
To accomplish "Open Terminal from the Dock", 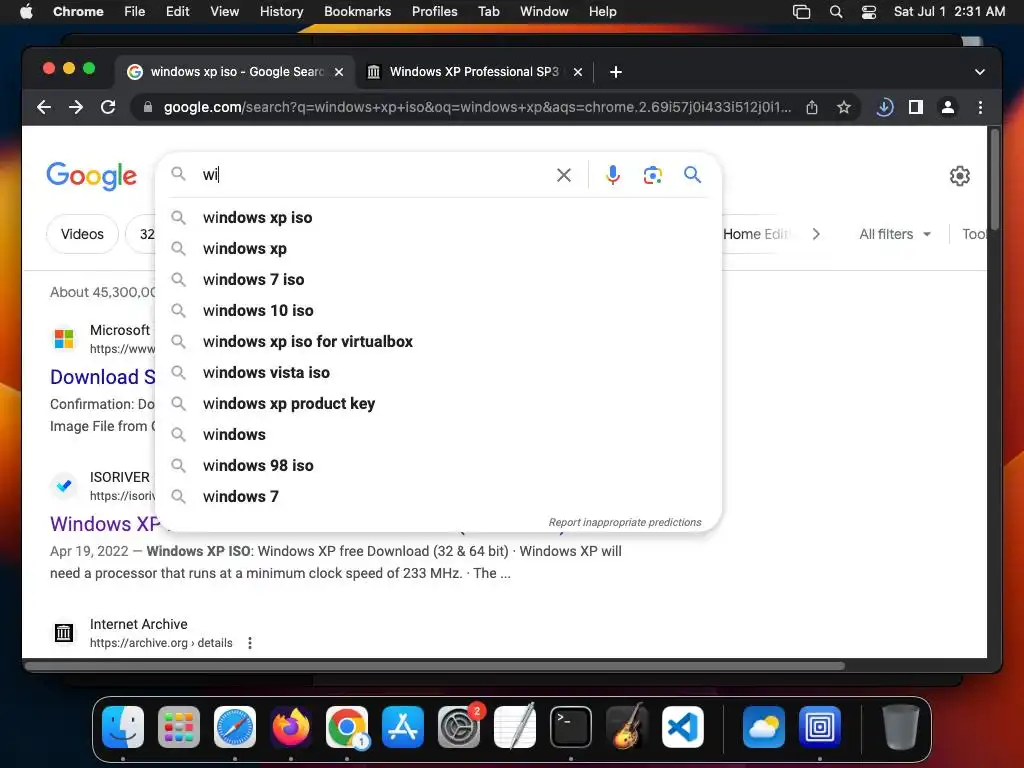I will click(571, 726).
